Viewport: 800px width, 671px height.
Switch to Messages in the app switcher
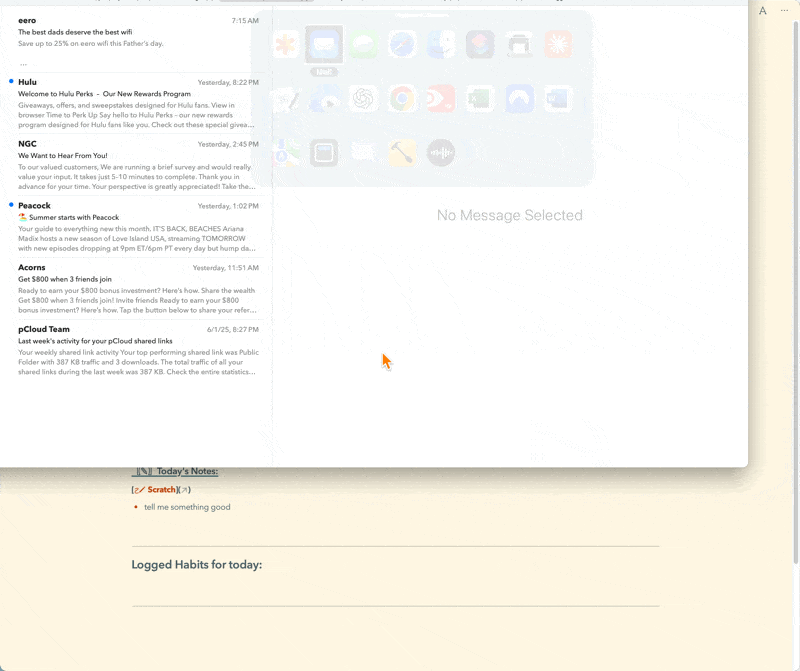click(363, 44)
